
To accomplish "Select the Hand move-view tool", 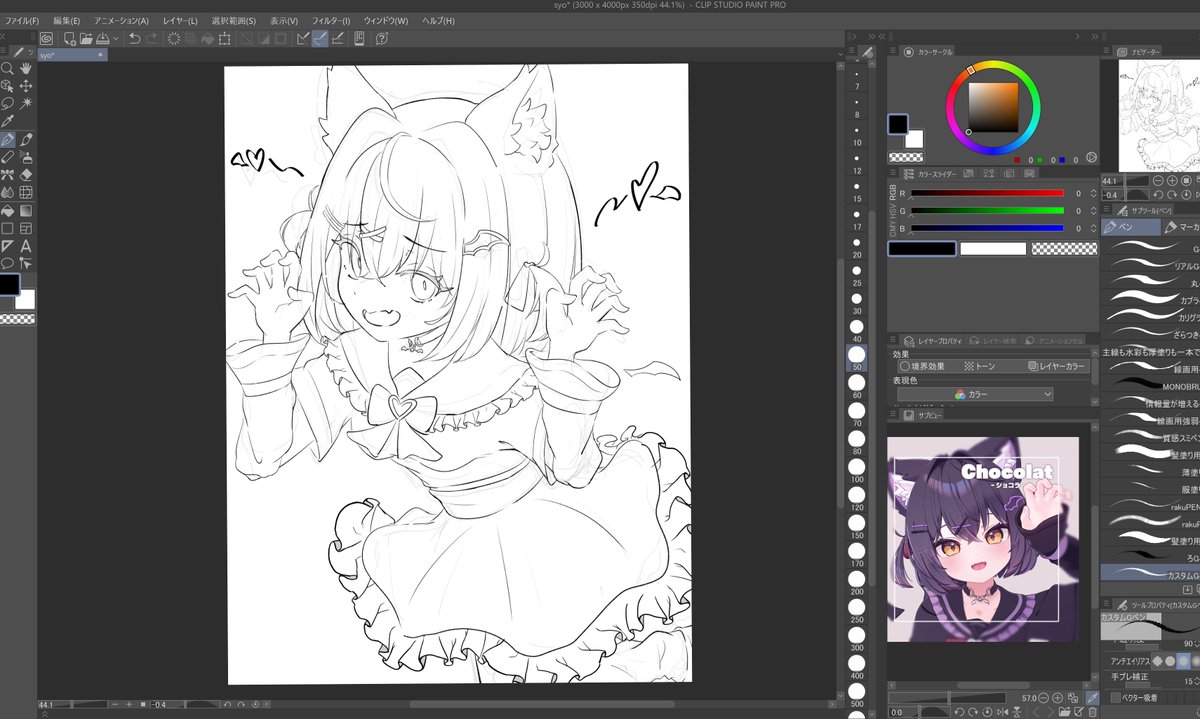I will pyautogui.click(x=26, y=69).
